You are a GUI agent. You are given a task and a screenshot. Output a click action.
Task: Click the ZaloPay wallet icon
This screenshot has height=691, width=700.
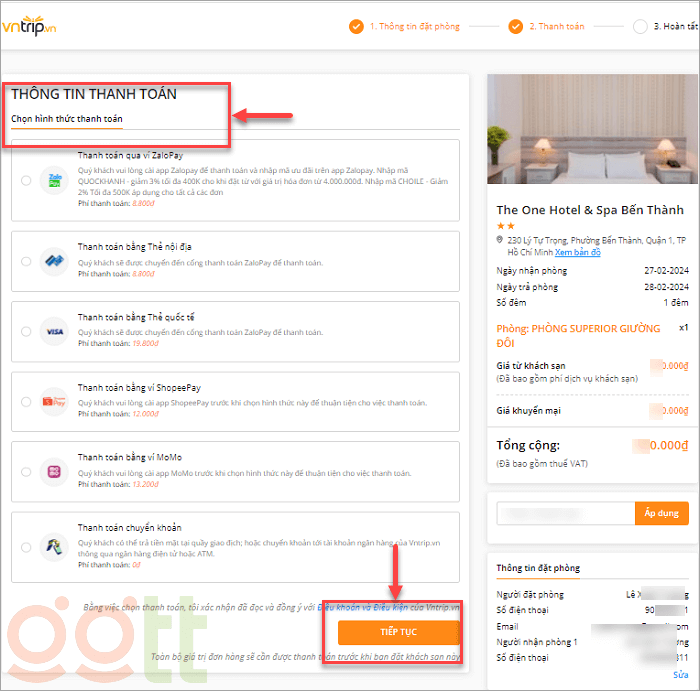(x=54, y=181)
